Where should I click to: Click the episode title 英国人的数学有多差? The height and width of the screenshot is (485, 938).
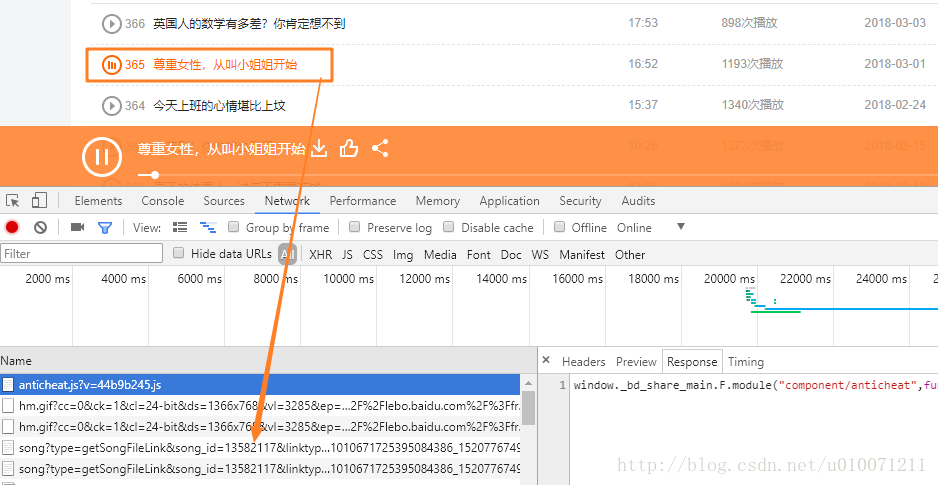point(249,24)
